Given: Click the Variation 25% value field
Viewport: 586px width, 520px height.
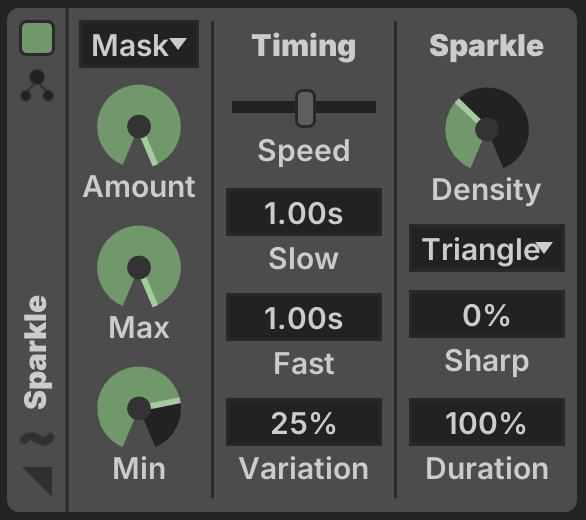Looking at the screenshot, I should point(304,422).
